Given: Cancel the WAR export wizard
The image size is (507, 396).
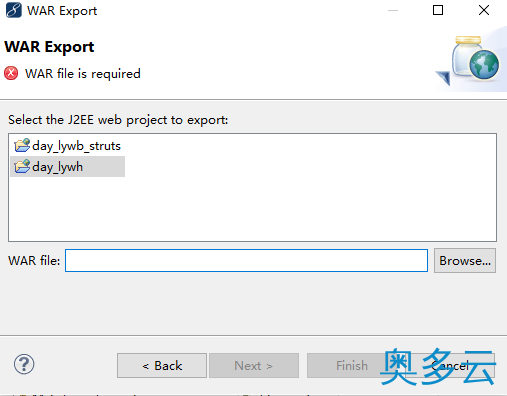Looking at the screenshot, I should click(450, 366).
